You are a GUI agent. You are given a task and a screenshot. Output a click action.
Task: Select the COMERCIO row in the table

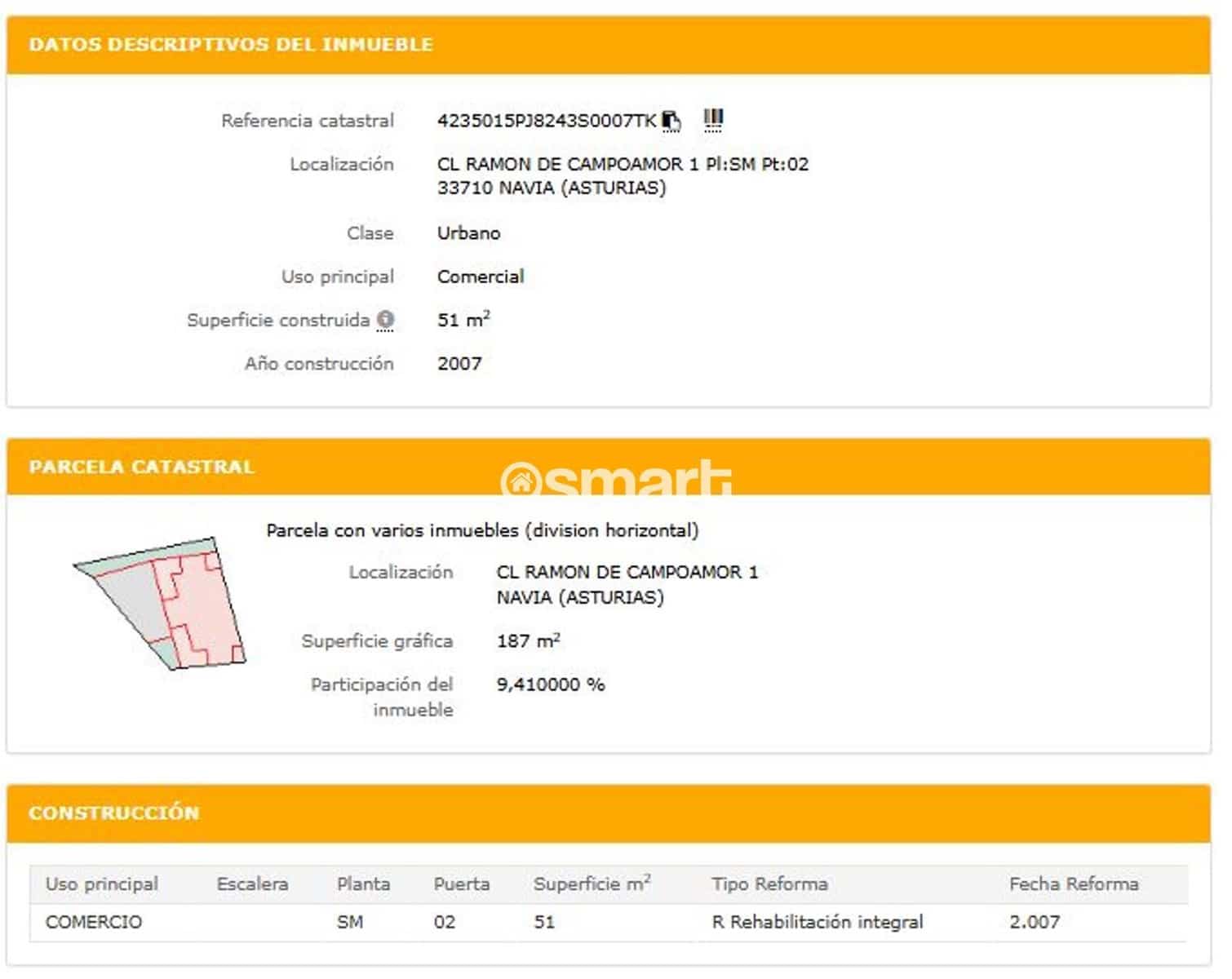click(93, 923)
